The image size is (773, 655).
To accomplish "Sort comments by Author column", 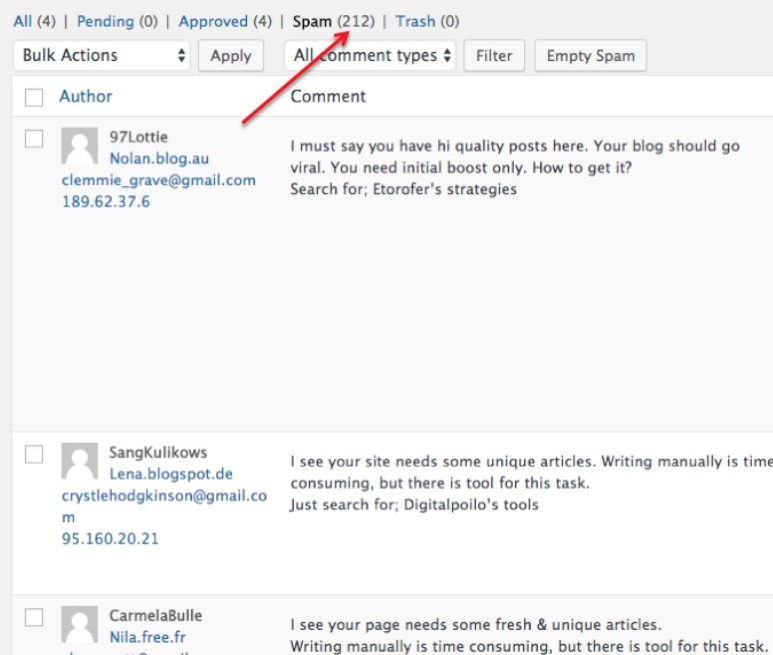I will [x=86, y=96].
